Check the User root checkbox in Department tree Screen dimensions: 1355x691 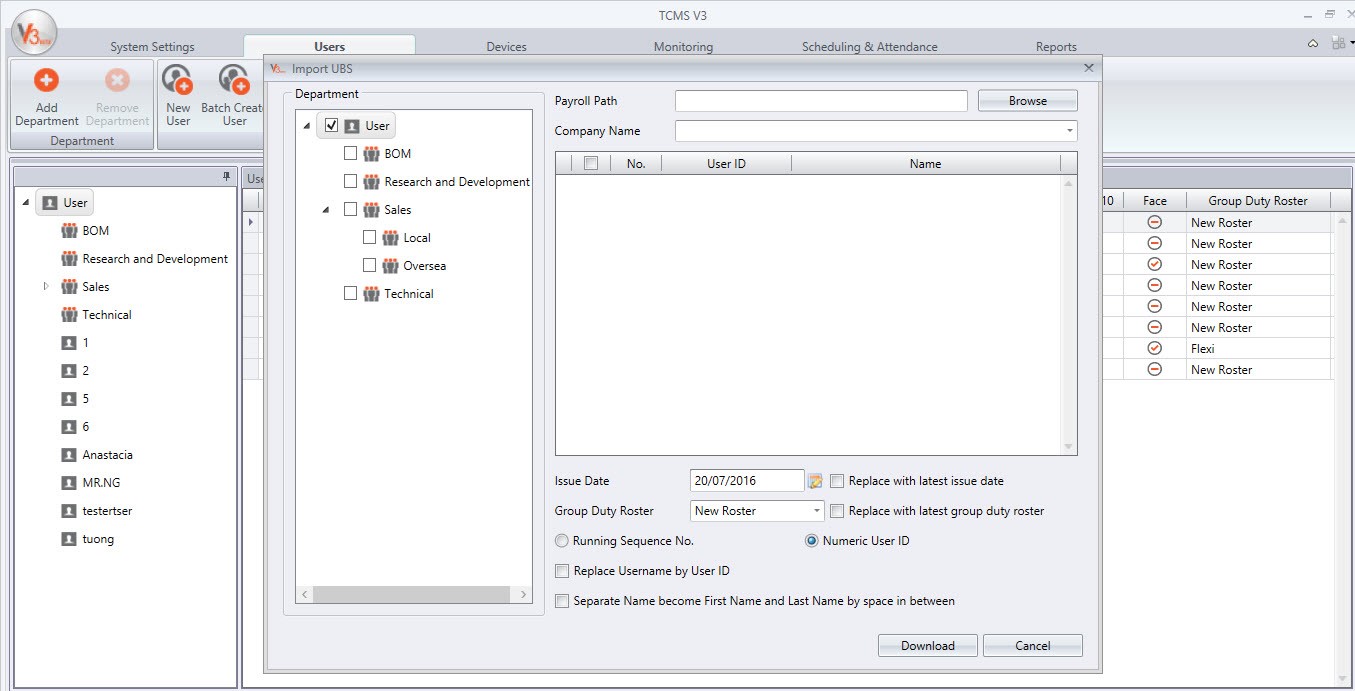tap(332, 126)
